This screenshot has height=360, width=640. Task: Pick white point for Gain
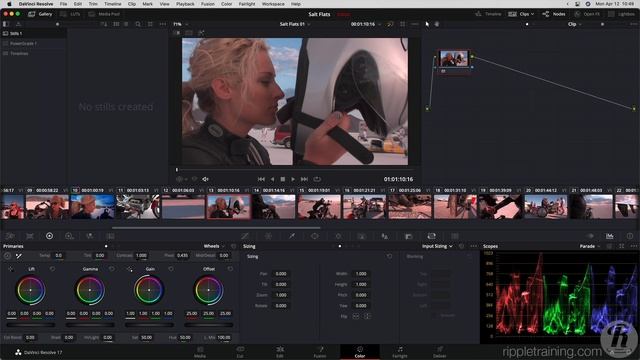[x=129, y=269]
